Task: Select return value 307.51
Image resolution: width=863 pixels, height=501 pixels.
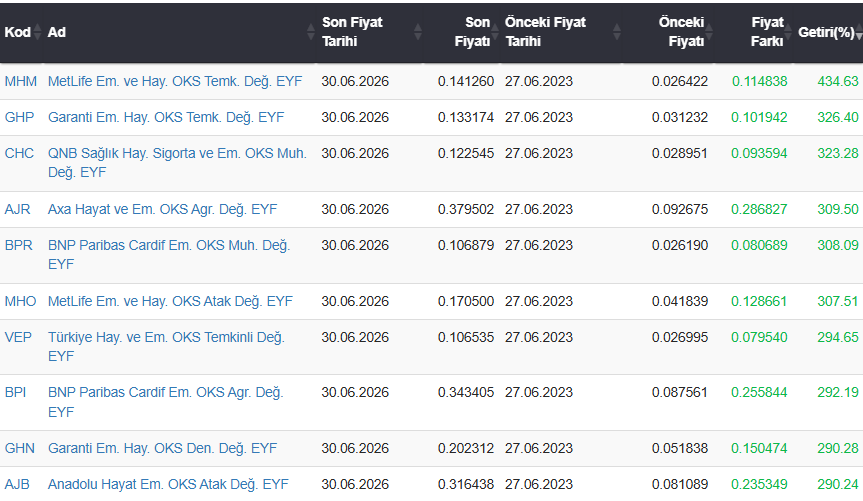Action: 838,301
